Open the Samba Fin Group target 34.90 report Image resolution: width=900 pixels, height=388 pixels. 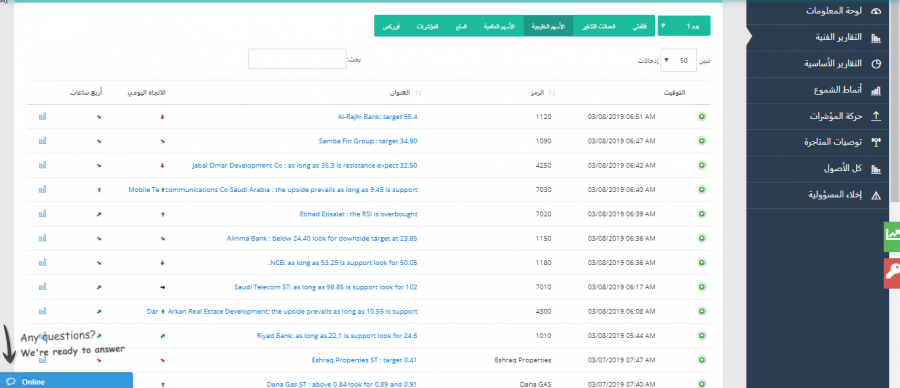point(368,141)
